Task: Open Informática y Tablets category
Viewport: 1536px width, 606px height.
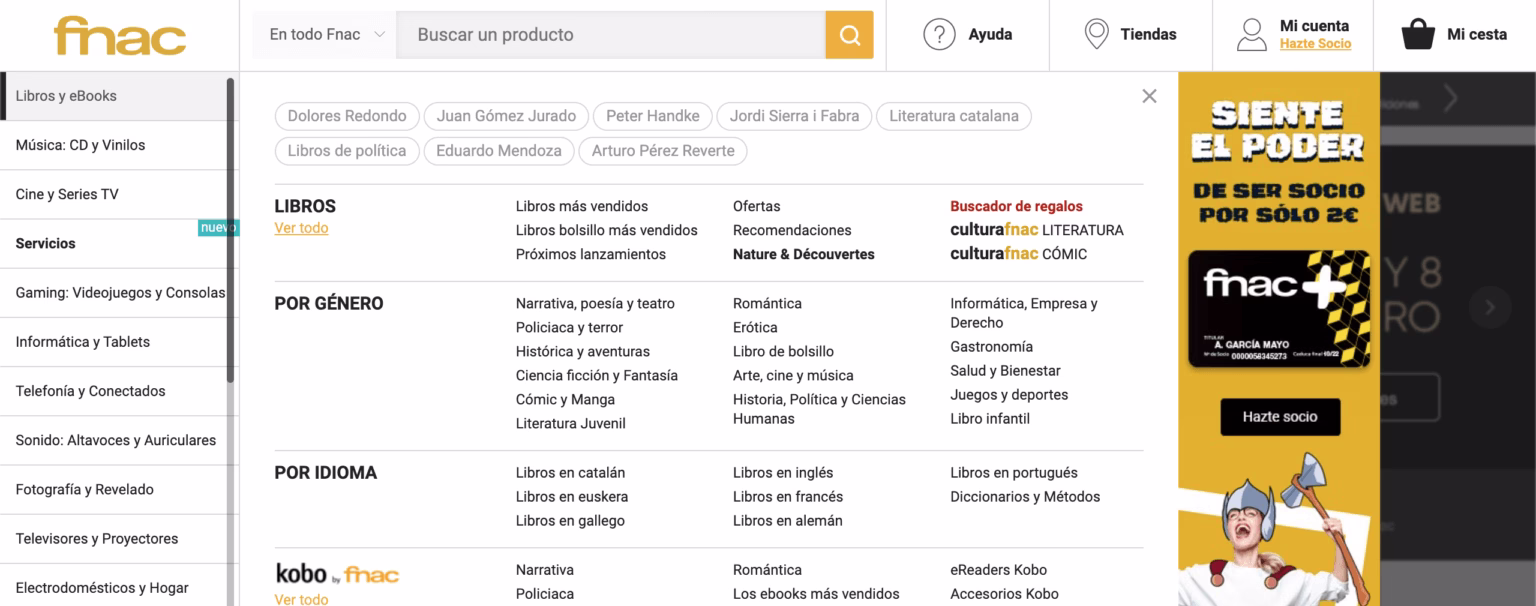Action: tap(114, 342)
